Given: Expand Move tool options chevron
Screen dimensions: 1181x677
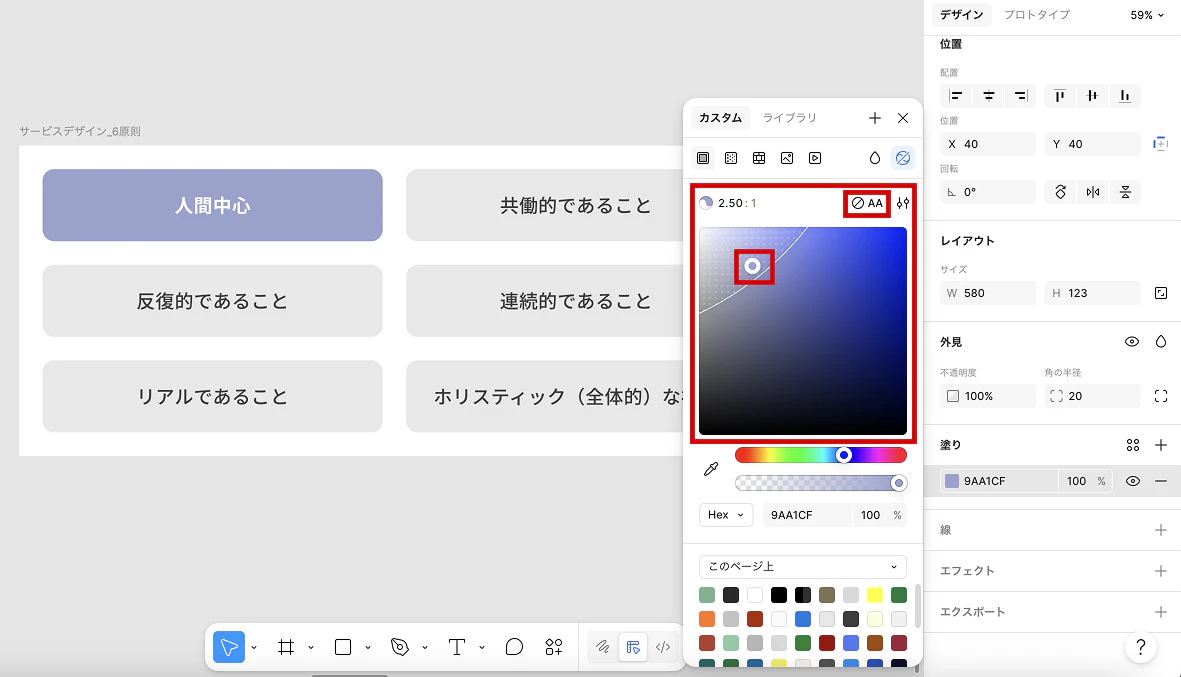Looking at the screenshot, I should pos(254,648).
